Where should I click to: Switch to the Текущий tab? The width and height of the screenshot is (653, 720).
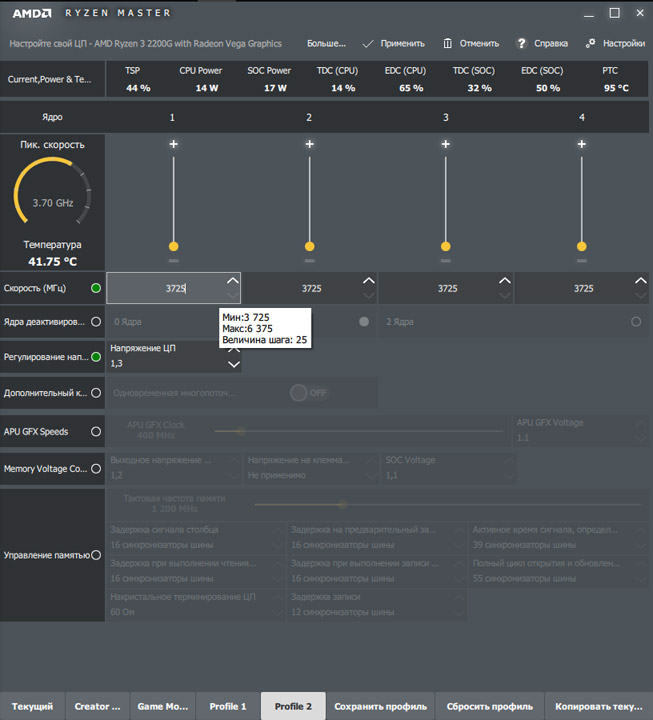(33, 706)
